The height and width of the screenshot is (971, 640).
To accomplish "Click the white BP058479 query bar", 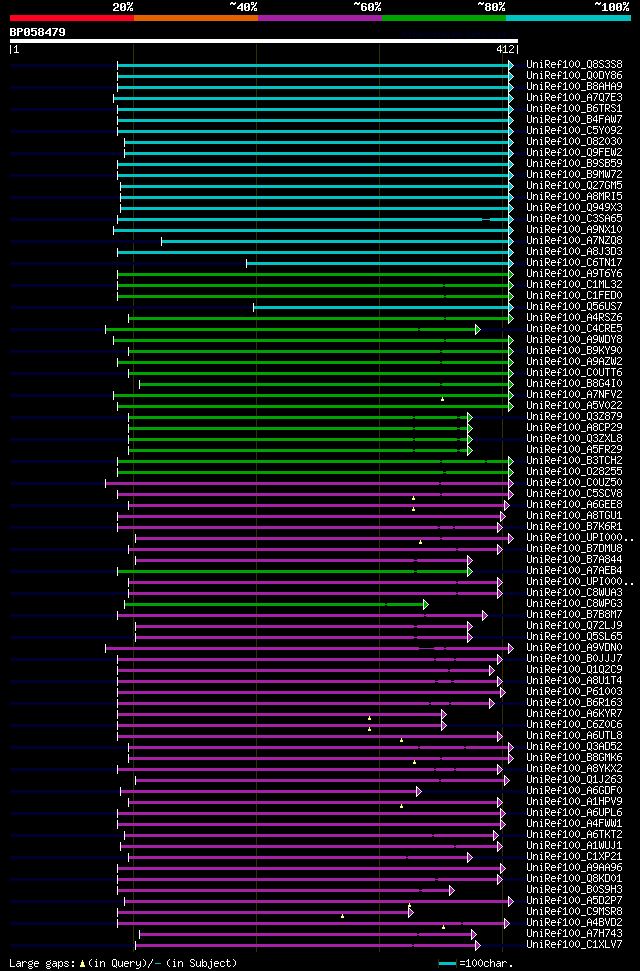I will click(263, 41).
